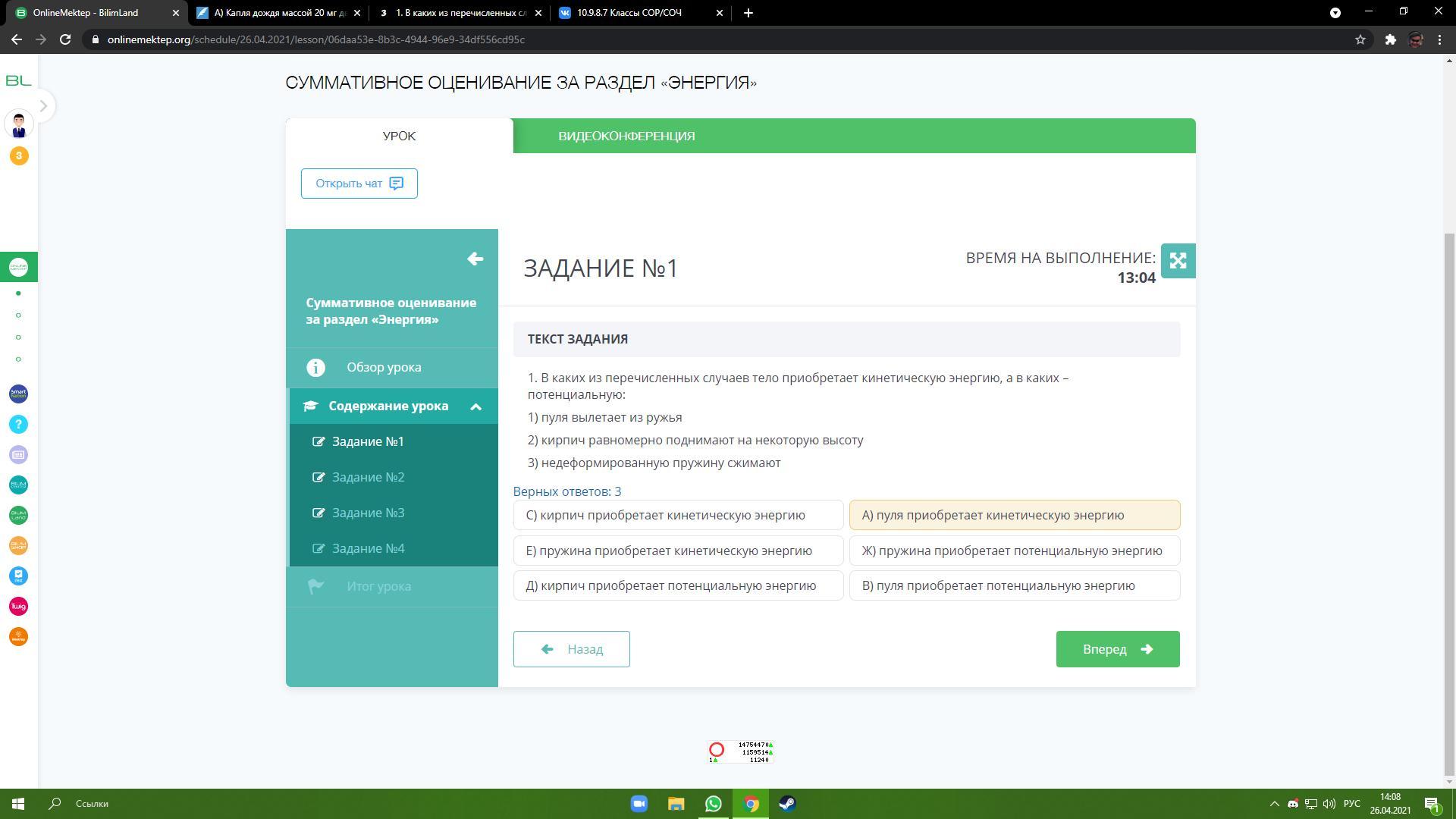Open Обзор урока in the lesson sidebar
Viewport: 1456px width, 819px height.
(x=384, y=368)
